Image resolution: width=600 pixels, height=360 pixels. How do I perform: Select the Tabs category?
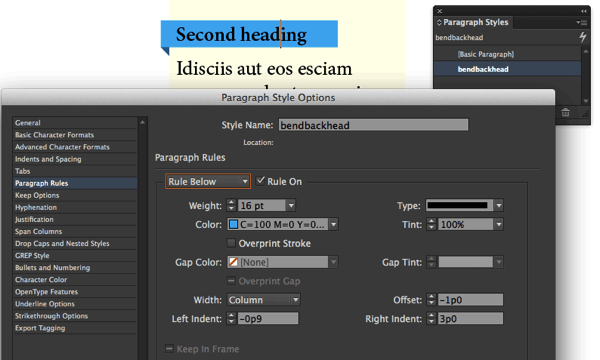(75, 171)
